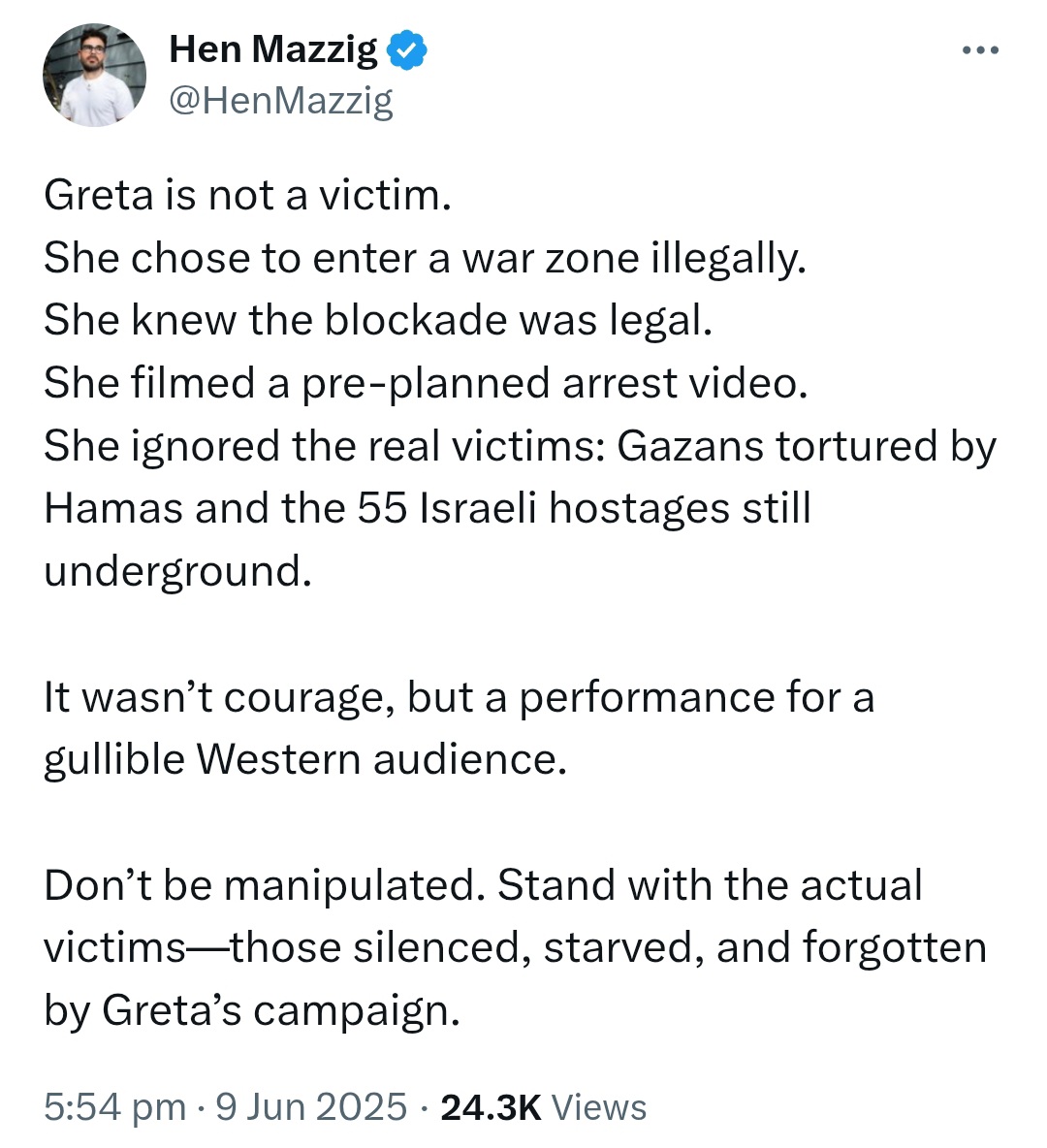Viewport: 1047px width, 1148px height.
Task: Open Hen Mazzig's profile picture
Action: pyautogui.click(x=94, y=75)
